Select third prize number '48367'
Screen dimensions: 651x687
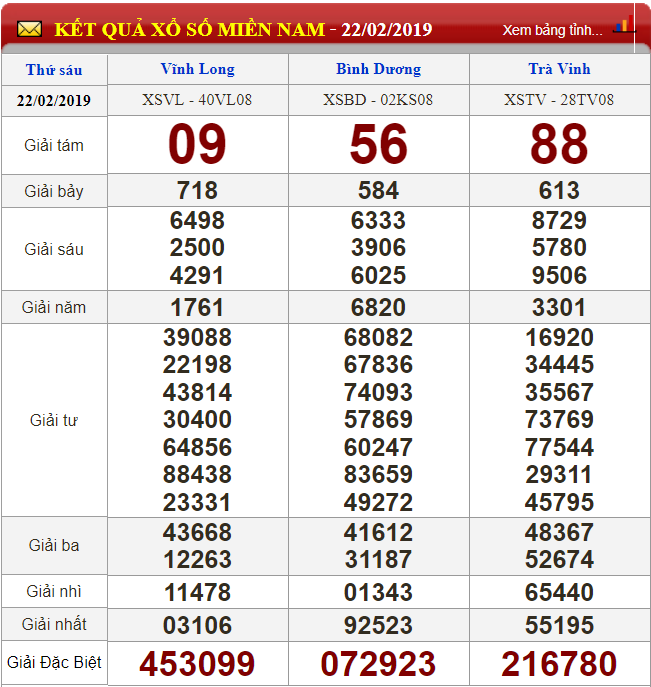click(559, 533)
